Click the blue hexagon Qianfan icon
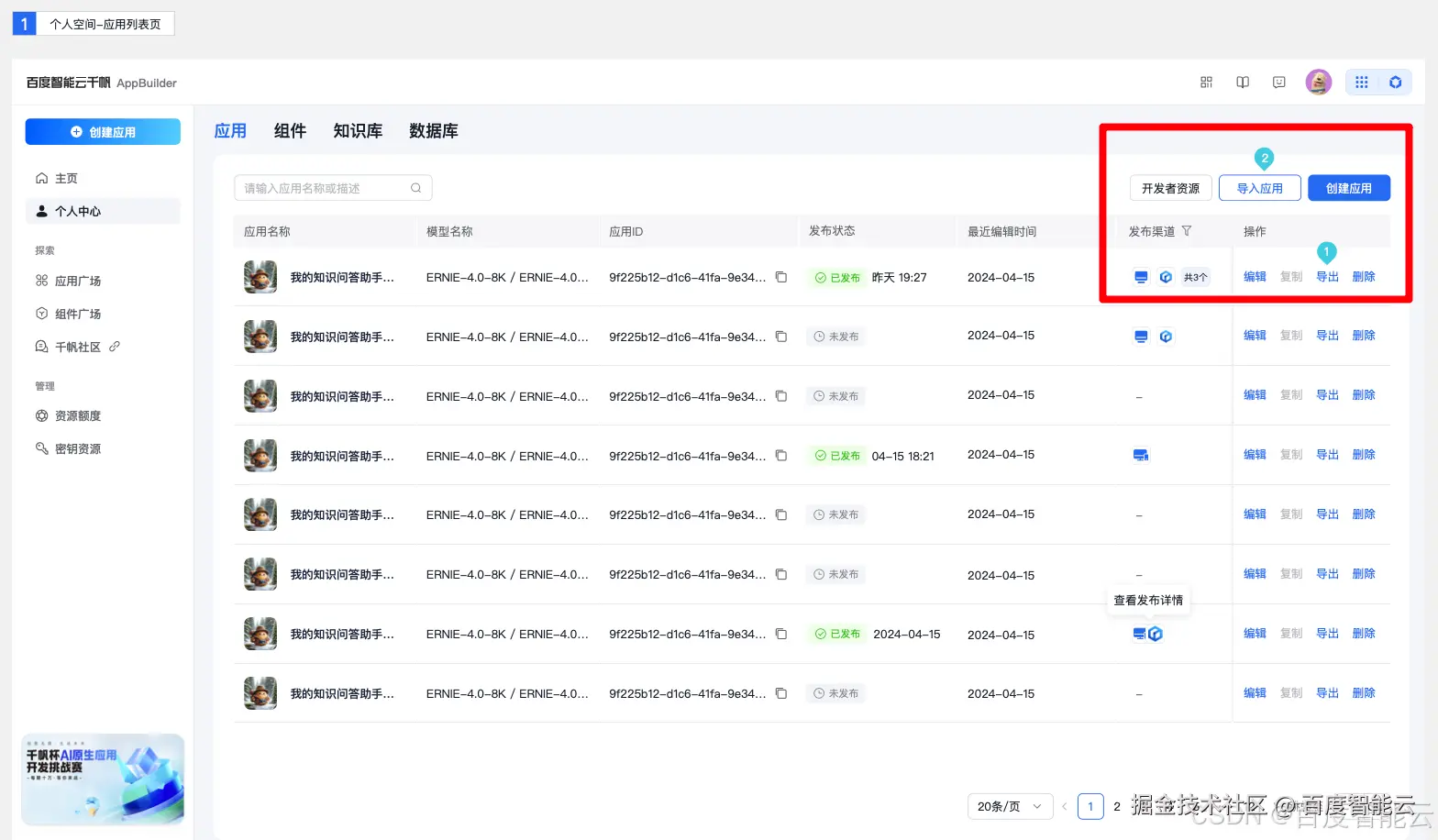This screenshot has height=840, width=1438. (x=1396, y=83)
